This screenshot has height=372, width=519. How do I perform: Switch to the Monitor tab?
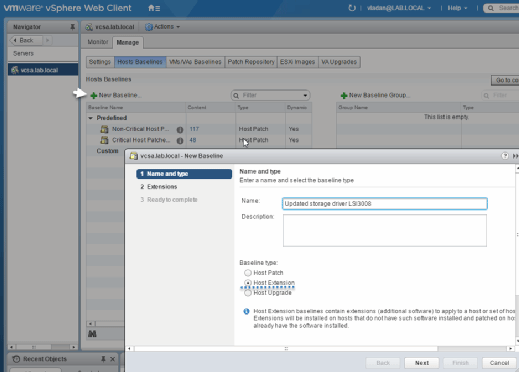pyautogui.click(x=98, y=42)
